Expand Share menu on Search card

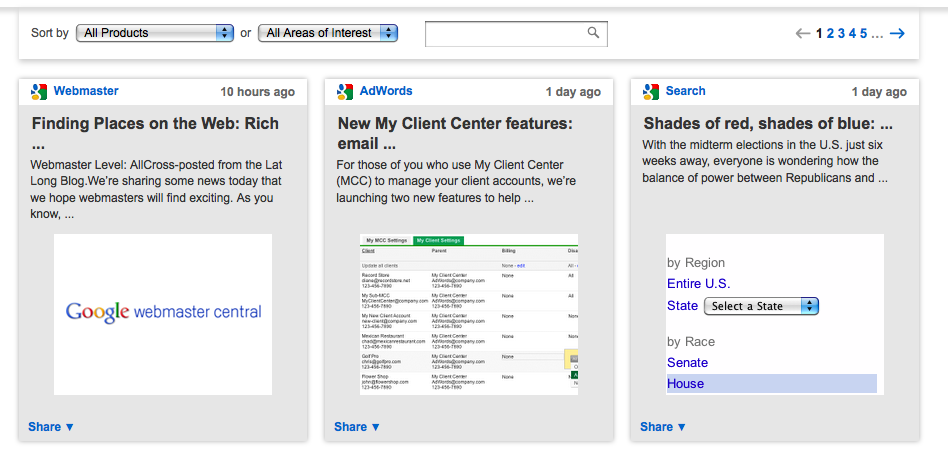point(663,427)
